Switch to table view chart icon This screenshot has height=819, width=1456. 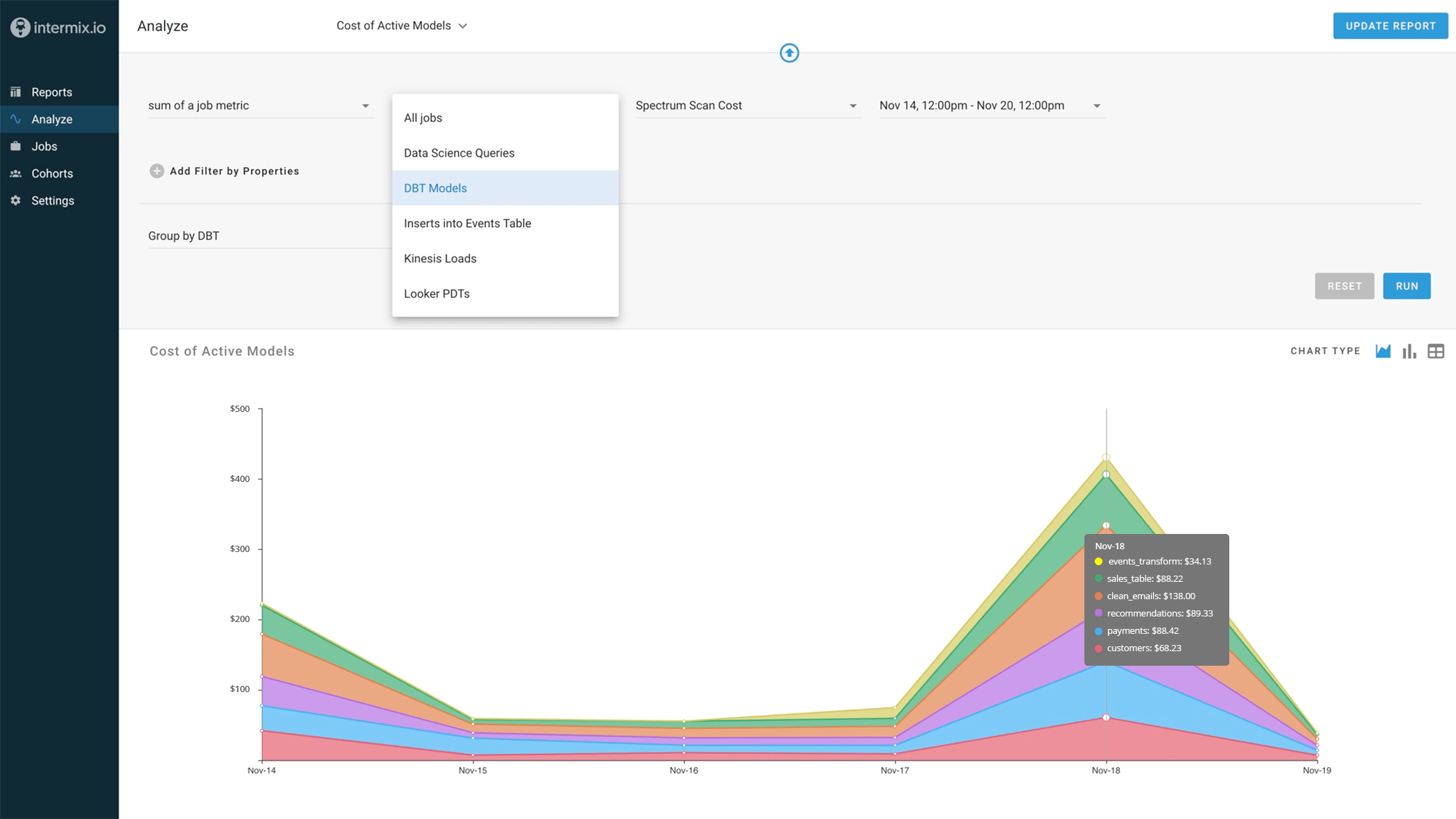(x=1436, y=351)
